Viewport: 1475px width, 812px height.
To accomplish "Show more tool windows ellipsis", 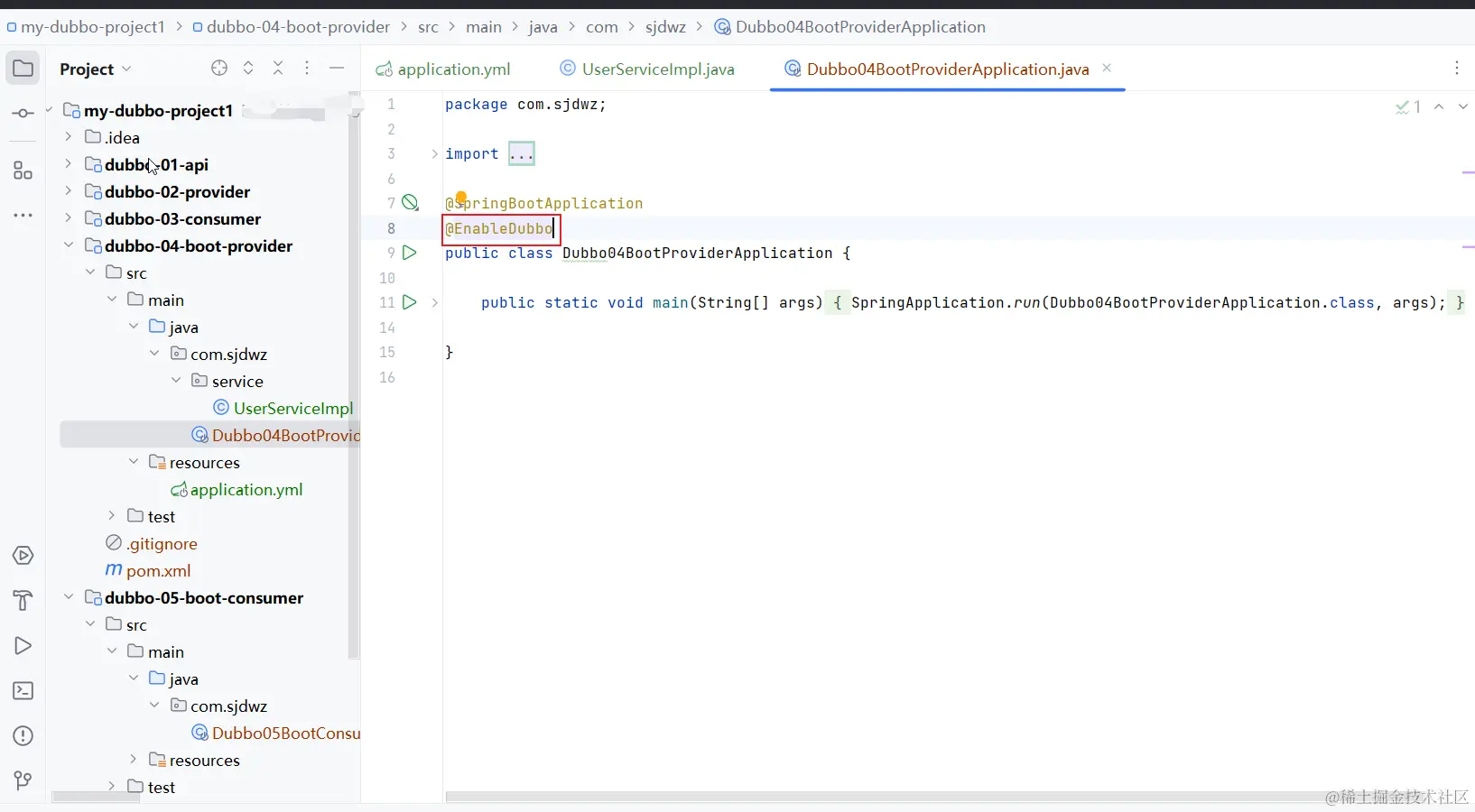I will pyautogui.click(x=23, y=216).
